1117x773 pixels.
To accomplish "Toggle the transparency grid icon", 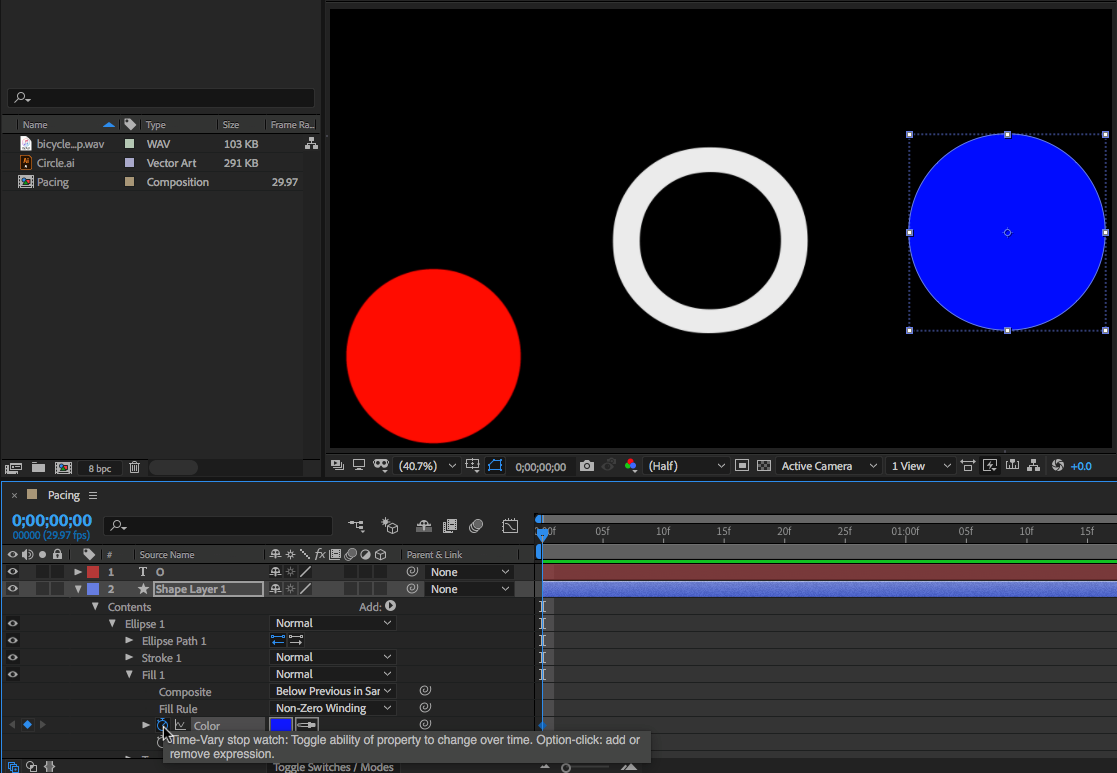I will [764, 466].
